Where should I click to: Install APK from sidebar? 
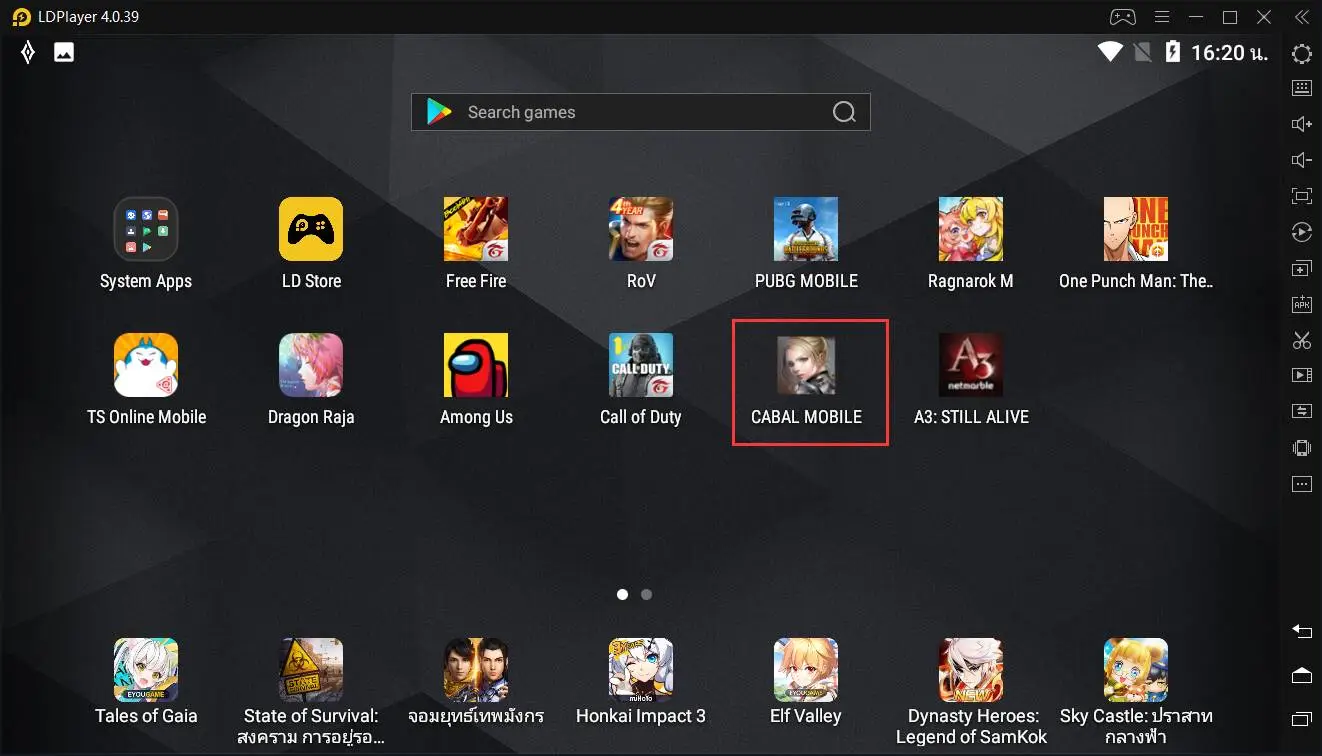(1302, 305)
